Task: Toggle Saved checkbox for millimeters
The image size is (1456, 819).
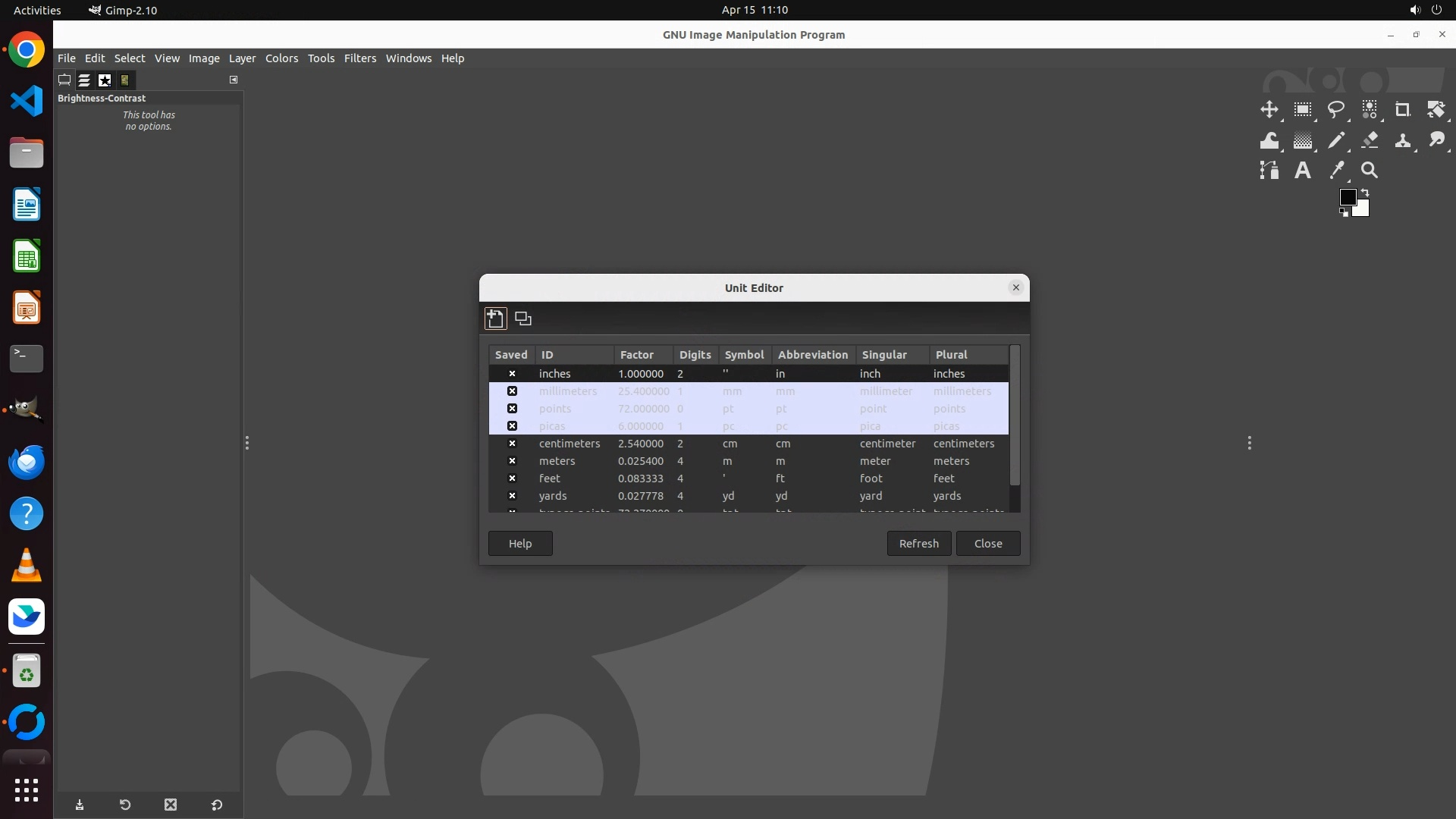Action: click(512, 391)
